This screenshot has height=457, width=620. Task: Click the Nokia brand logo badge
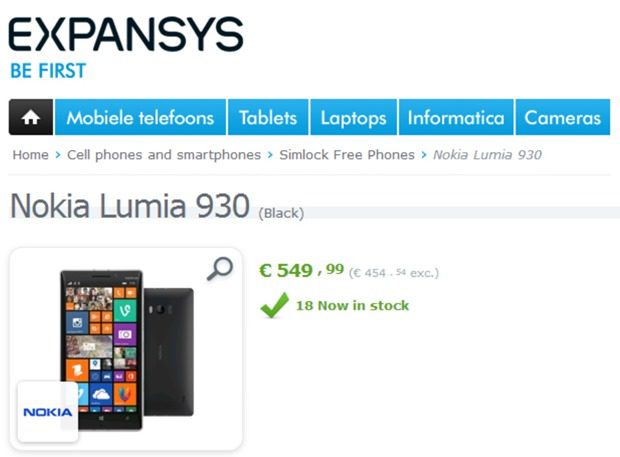[47, 412]
